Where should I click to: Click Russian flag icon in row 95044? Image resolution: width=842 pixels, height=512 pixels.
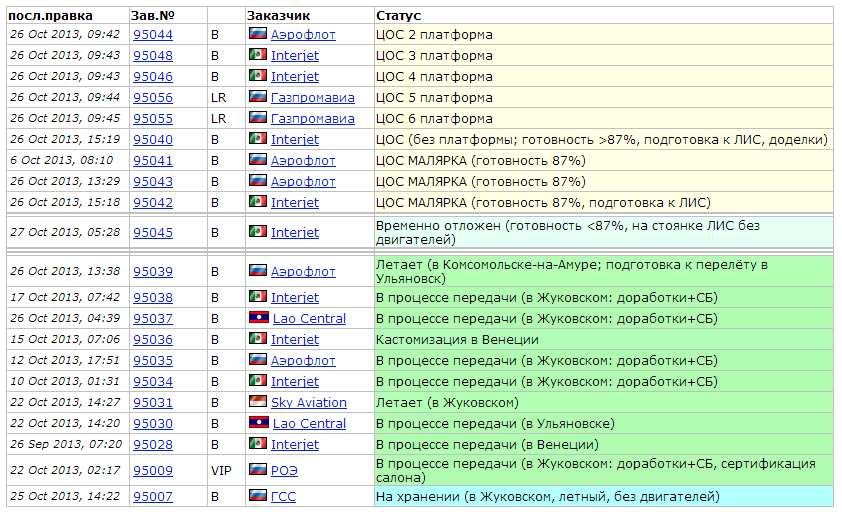[x=258, y=33]
